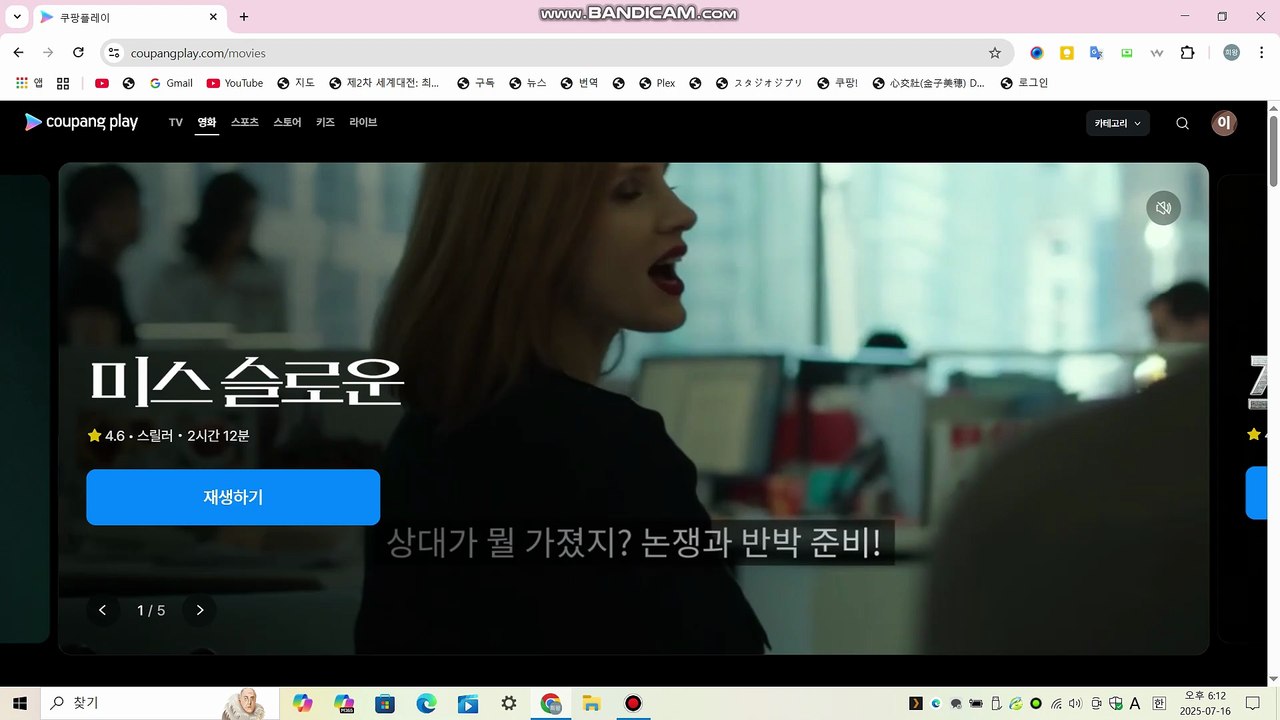Open the Google Translate extension icon
This screenshot has height=720, width=1280.
(x=1096, y=53)
